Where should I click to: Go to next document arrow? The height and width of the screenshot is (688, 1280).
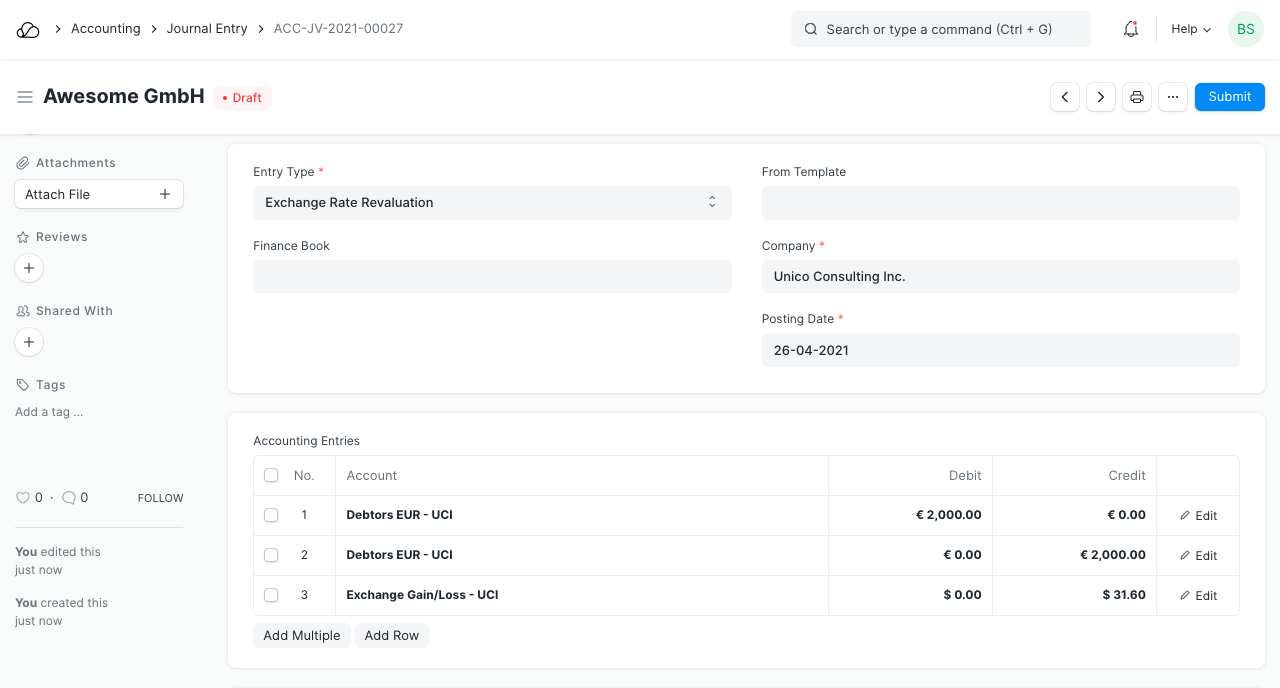pos(1101,97)
